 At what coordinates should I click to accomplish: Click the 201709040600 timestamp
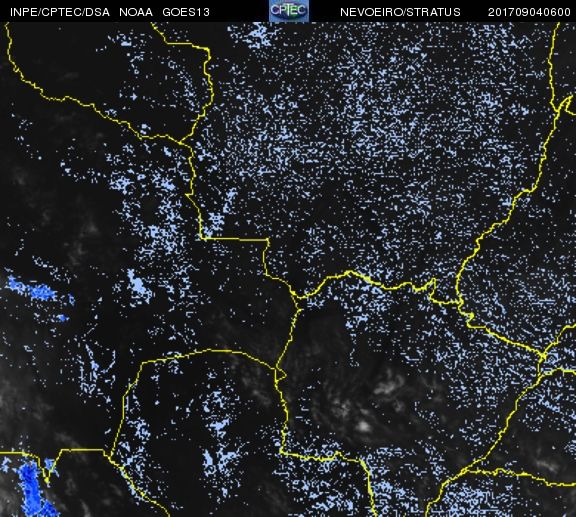[x=529, y=12]
